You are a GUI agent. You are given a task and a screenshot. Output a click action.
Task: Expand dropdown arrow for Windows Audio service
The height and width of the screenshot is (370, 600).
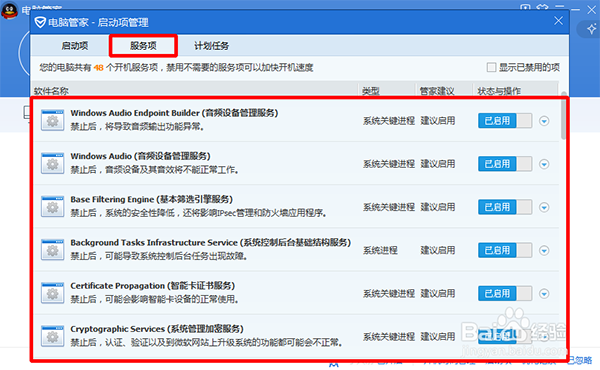[x=544, y=164]
